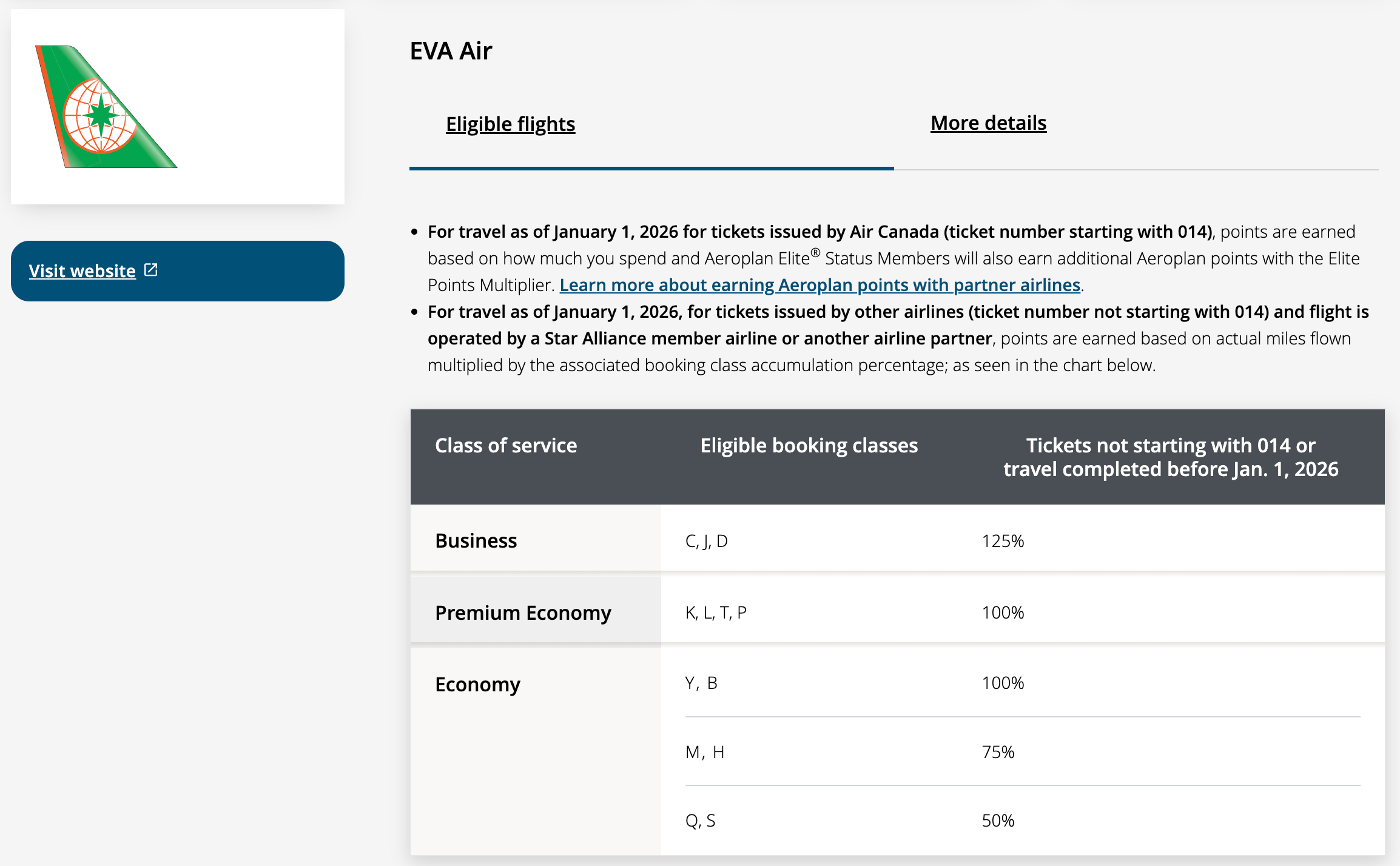Select the Business row in the table

[x=476, y=540]
